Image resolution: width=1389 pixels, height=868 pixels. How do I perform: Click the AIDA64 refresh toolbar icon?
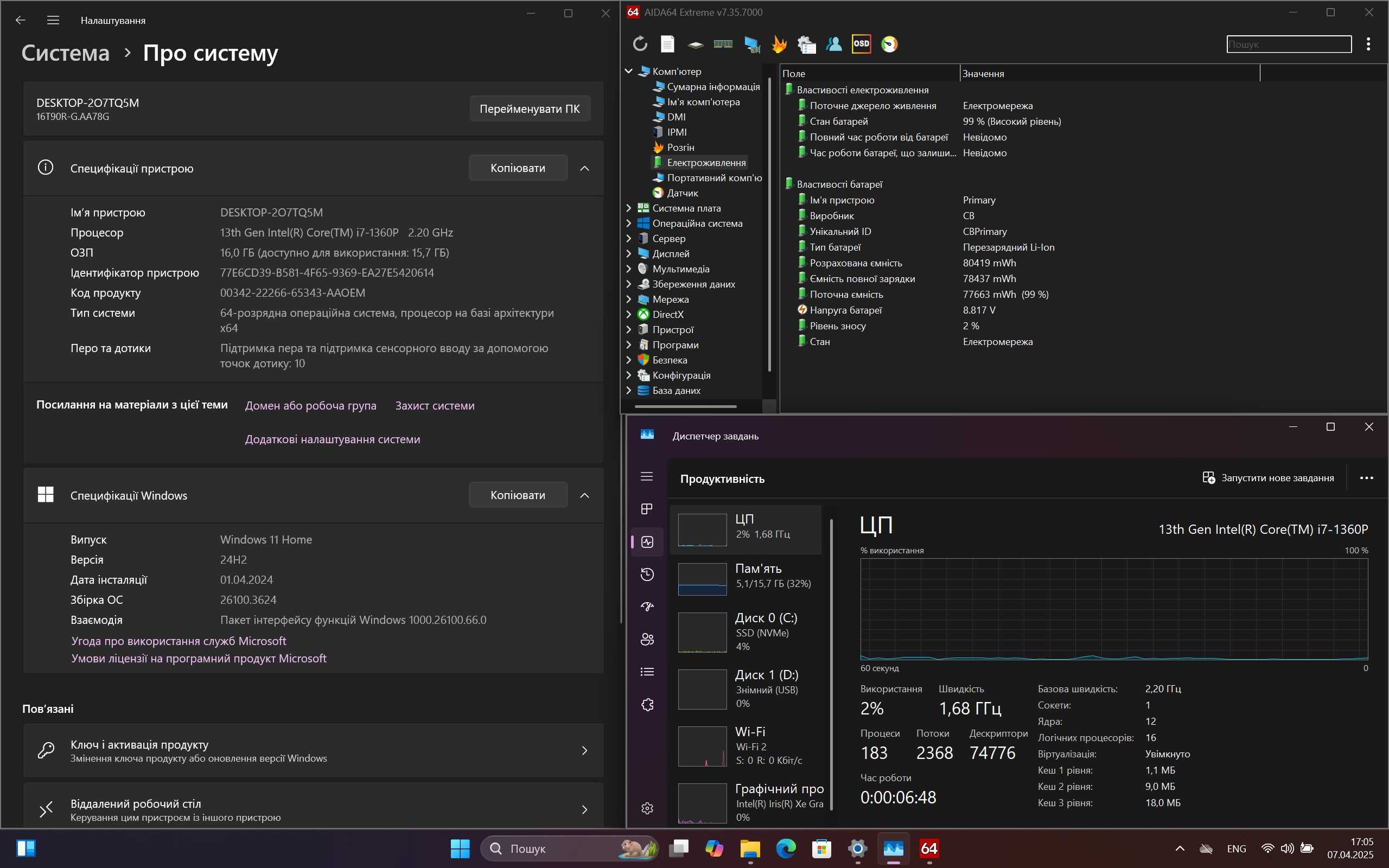point(640,44)
